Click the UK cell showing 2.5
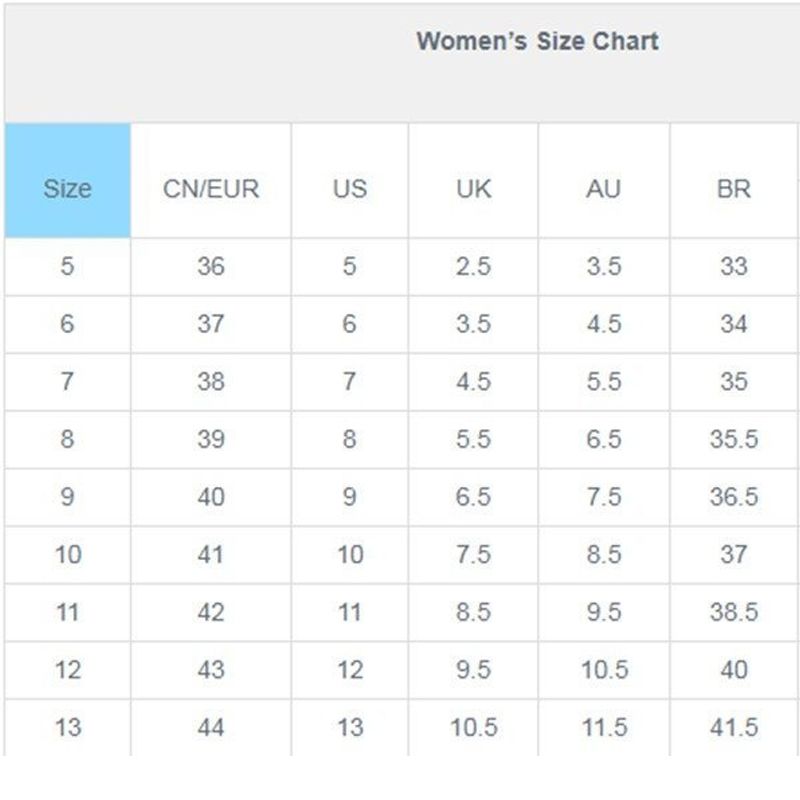Screen dimensions: 800x800 [473, 267]
